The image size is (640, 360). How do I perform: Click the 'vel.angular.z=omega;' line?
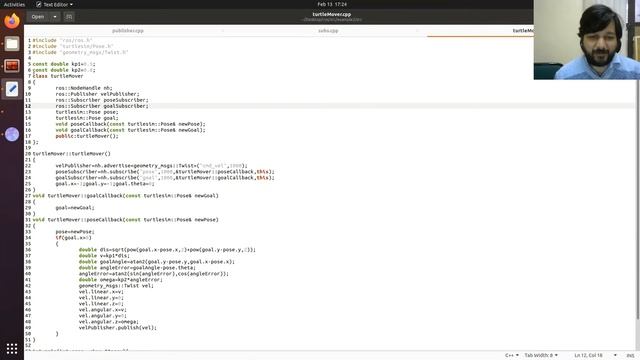click(x=109, y=322)
